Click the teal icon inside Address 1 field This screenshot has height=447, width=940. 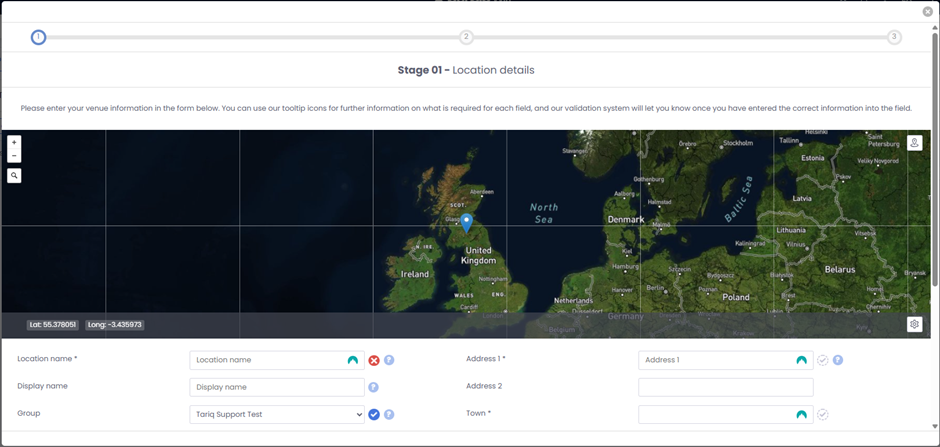point(802,360)
